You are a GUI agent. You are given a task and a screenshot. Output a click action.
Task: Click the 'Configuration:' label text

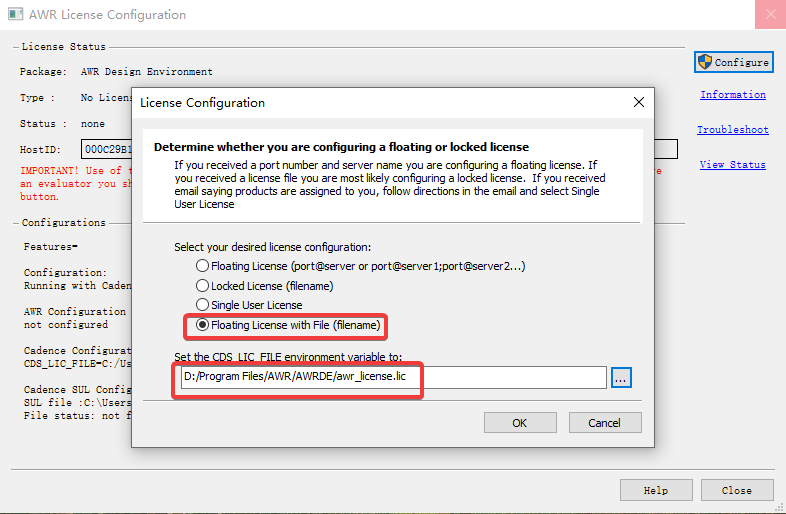pos(65,272)
